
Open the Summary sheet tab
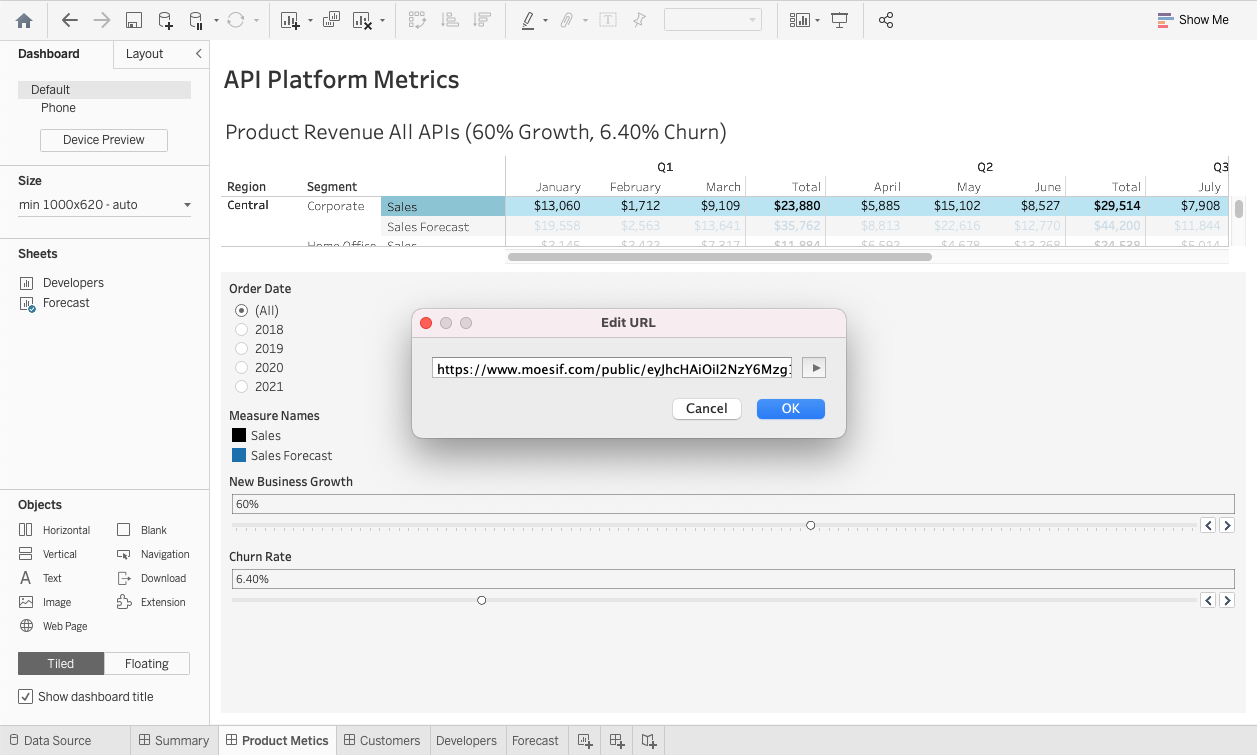click(x=174, y=741)
